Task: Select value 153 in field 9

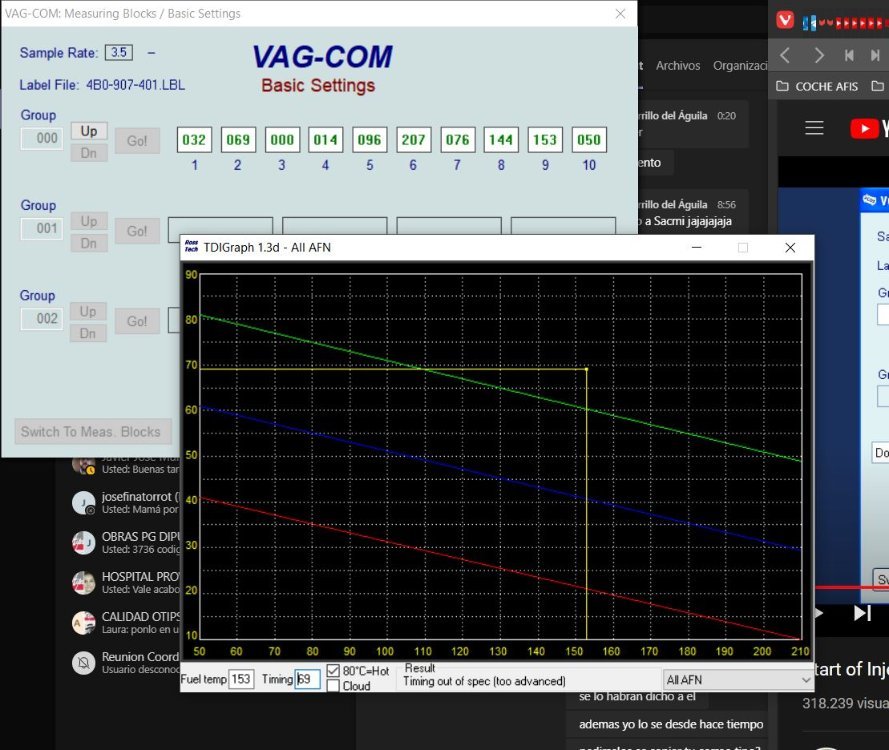Action: [x=545, y=140]
